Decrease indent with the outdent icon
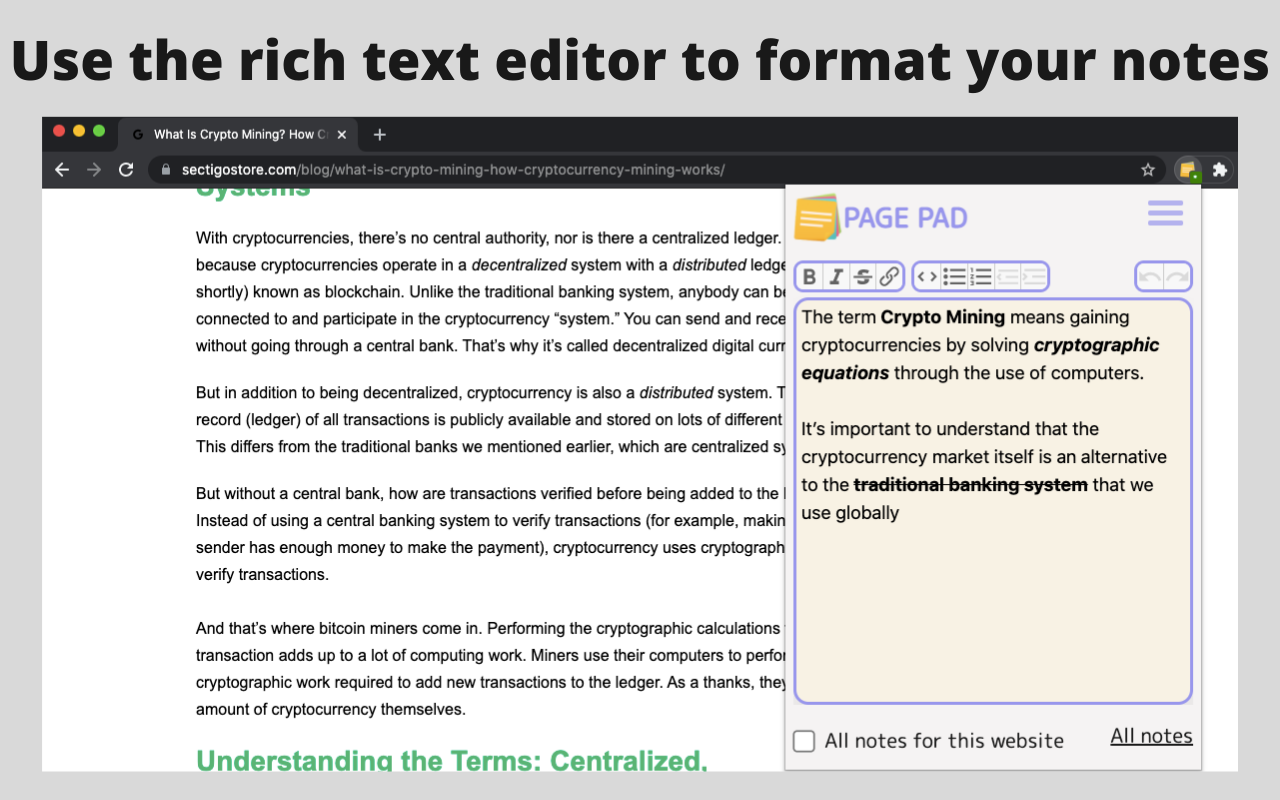 click(x=1007, y=277)
